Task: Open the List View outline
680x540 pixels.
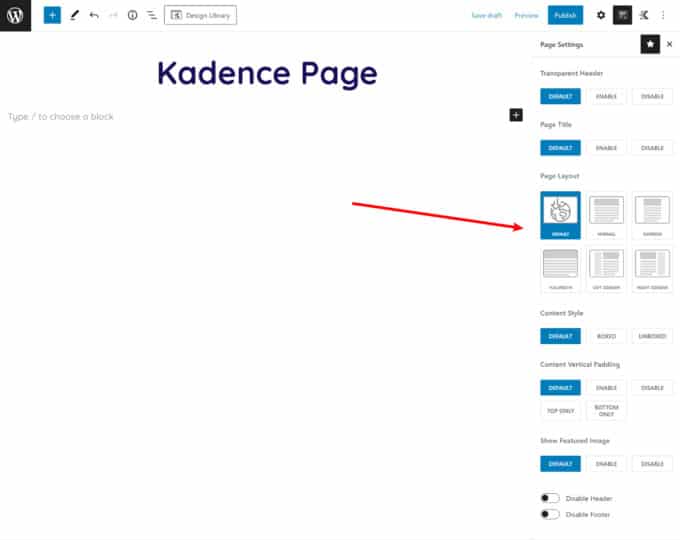Action: coord(152,16)
